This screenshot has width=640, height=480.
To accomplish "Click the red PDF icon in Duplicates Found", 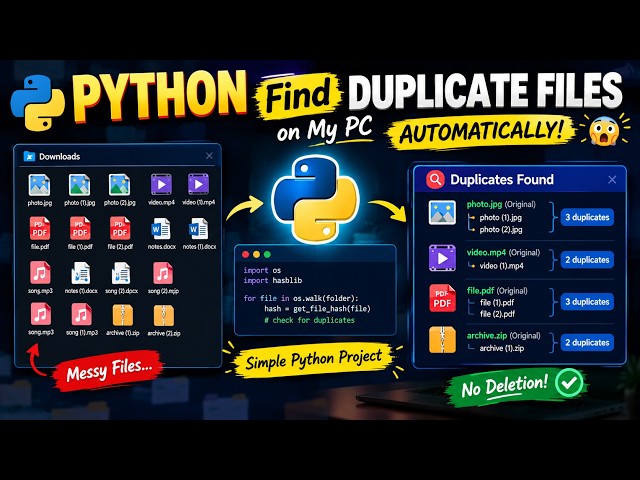I will [x=442, y=298].
